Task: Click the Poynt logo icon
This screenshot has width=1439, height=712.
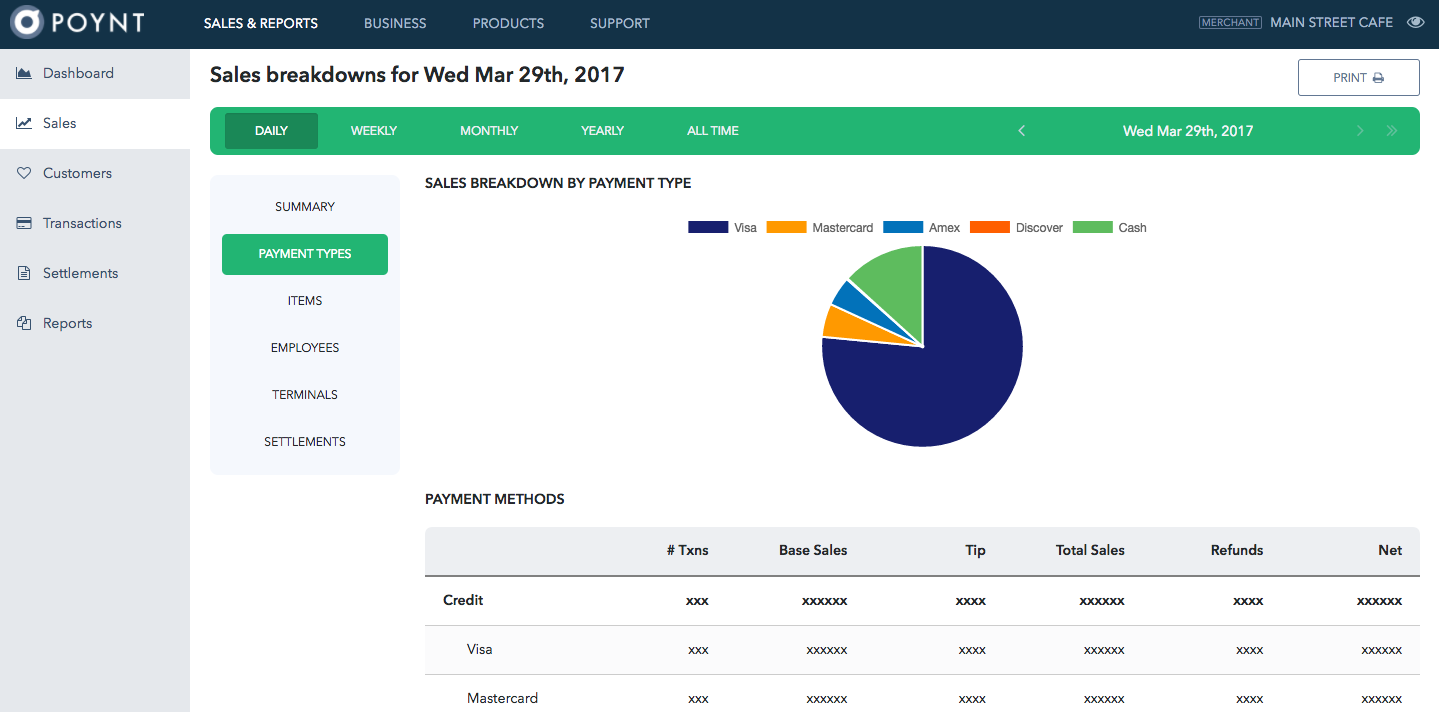Action: [x=26, y=23]
